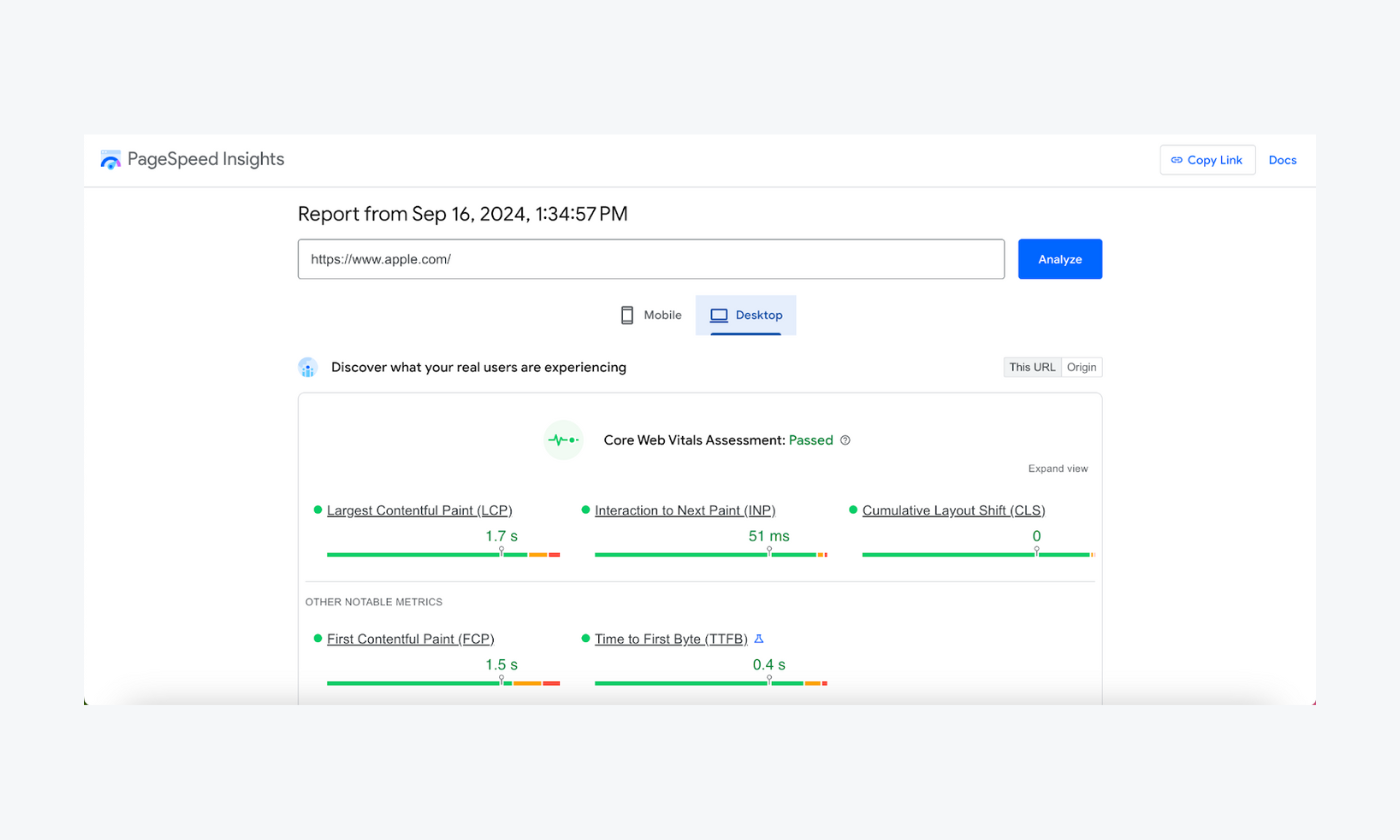
Task: Open the Docs link
Action: 1282,159
